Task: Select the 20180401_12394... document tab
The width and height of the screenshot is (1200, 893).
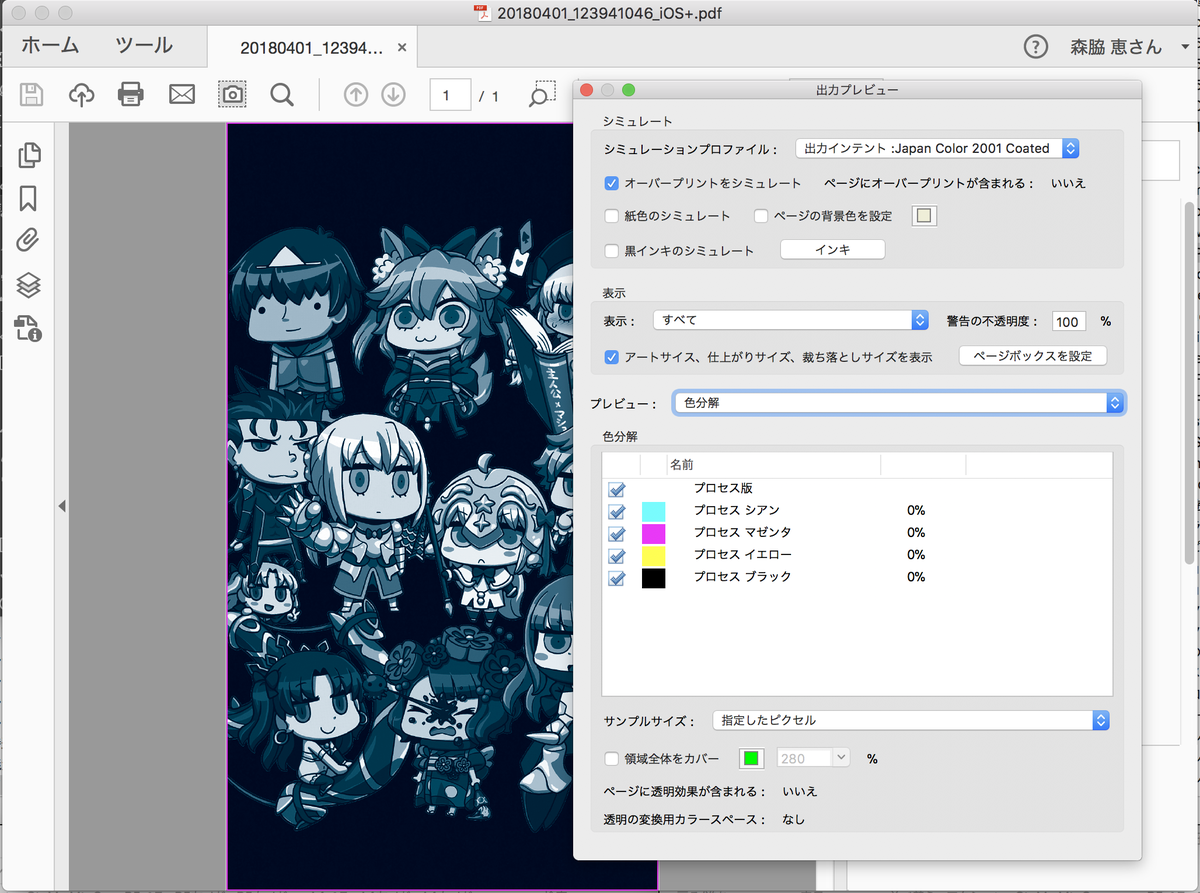Action: (x=311, y=47)
